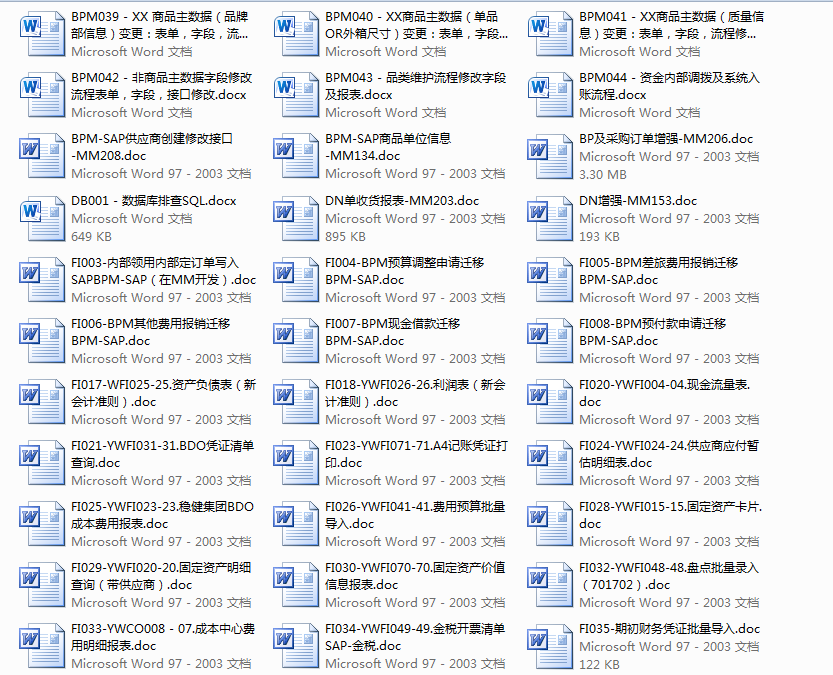Image resolution: width=833 pixels, height=675 pixels.
Task: Click the DN单收货报表-MM203.doc file name
Action: click(402, 200)
